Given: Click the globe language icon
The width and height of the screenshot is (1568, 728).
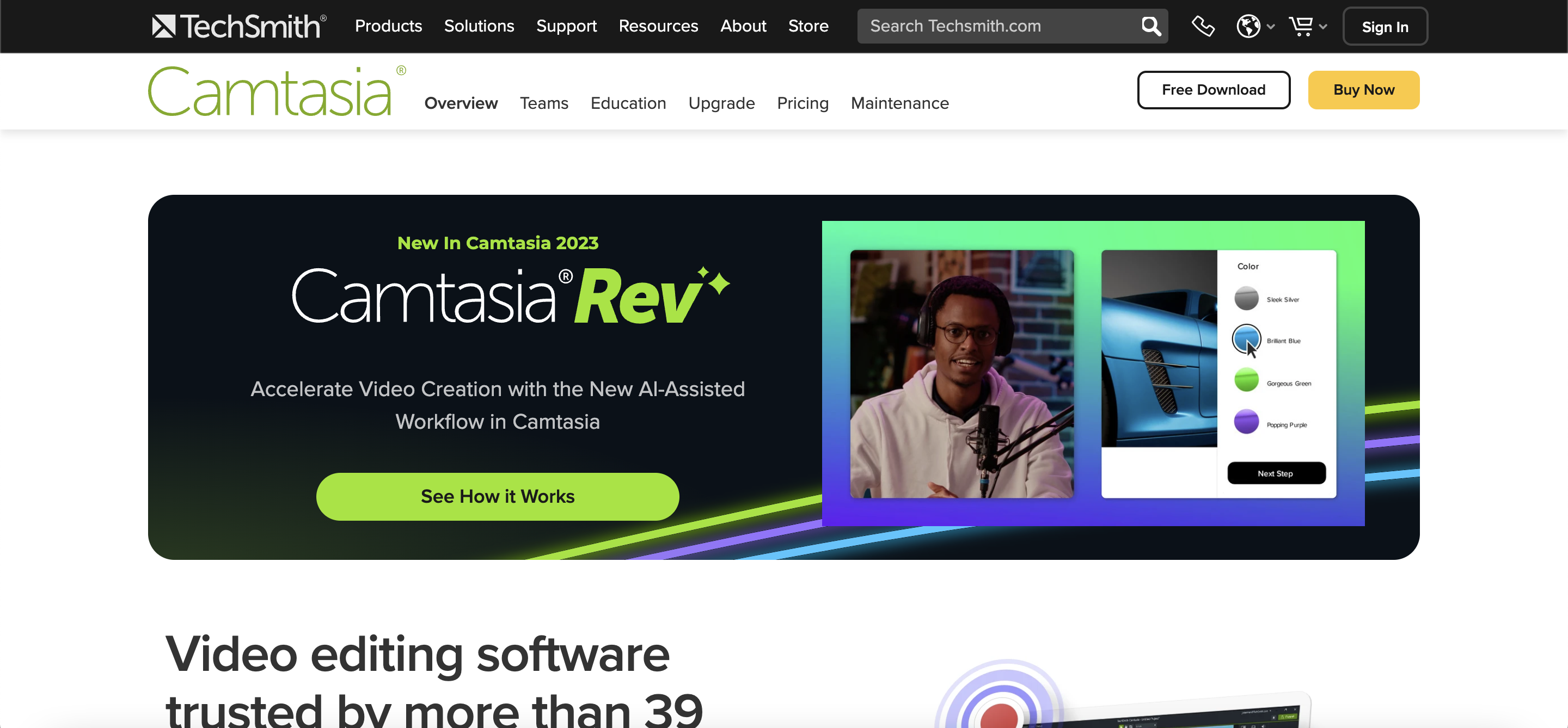Looking at the screenshot, I should coord(1248,26).
